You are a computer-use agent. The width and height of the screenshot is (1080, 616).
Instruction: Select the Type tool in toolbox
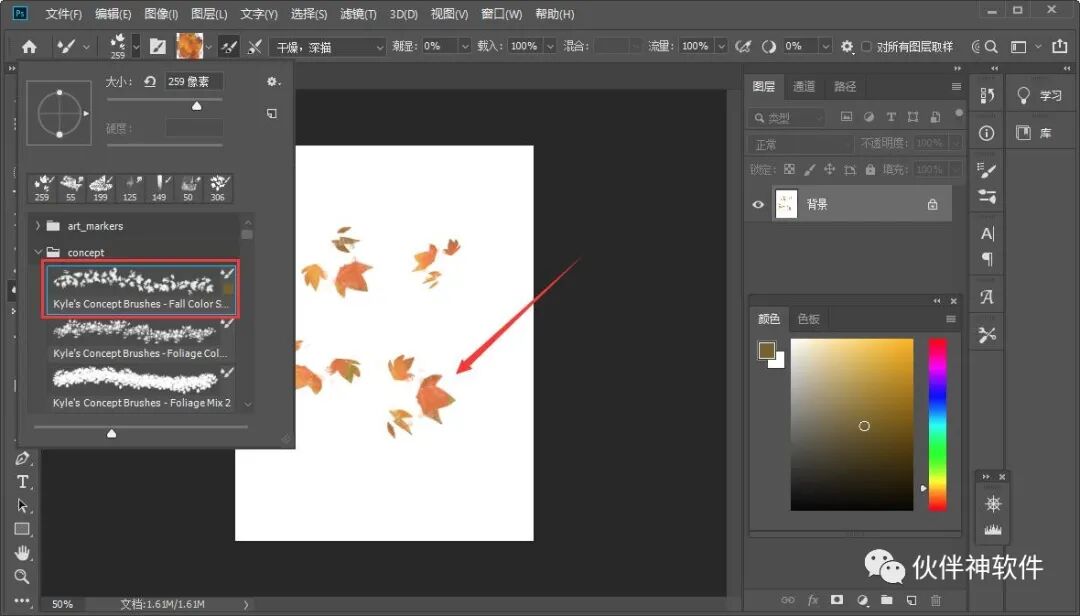tap(23, 482)
